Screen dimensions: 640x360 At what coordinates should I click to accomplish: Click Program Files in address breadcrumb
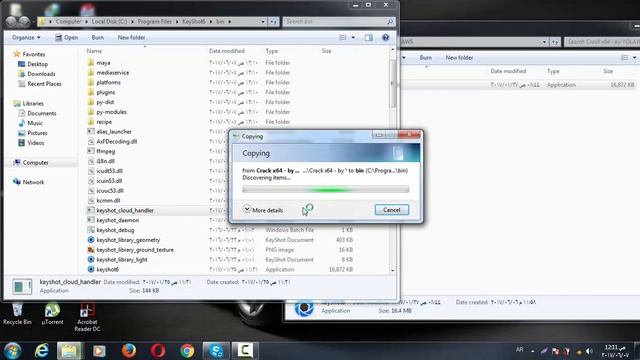click(x=154, y=21)
